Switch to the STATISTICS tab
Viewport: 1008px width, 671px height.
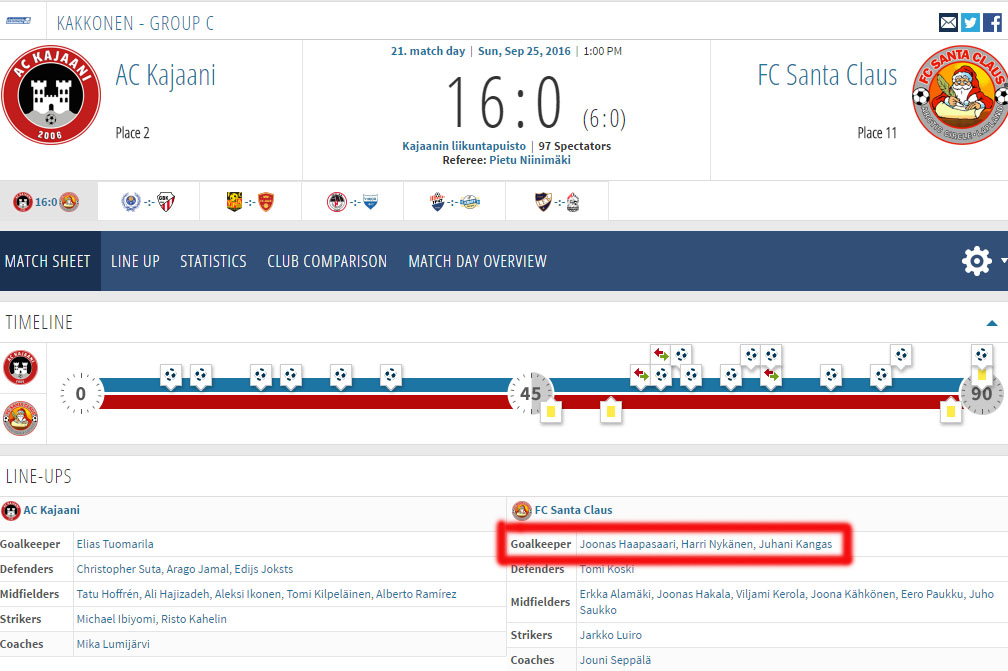coord(213,261)
